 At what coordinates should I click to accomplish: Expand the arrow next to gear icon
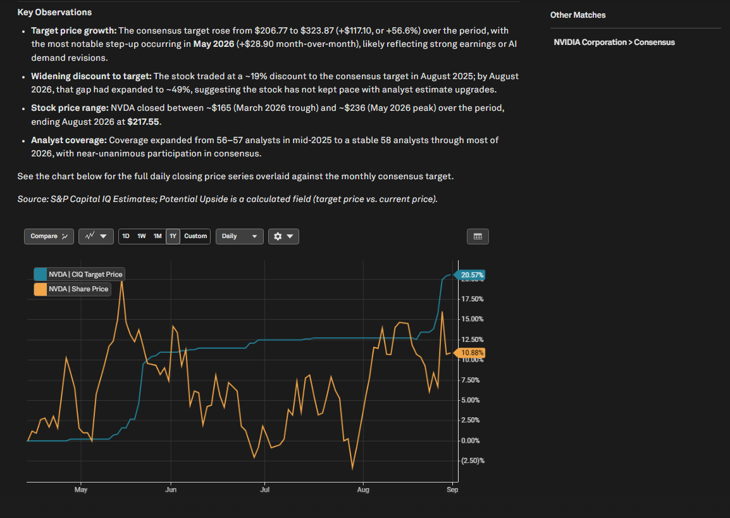290,236
